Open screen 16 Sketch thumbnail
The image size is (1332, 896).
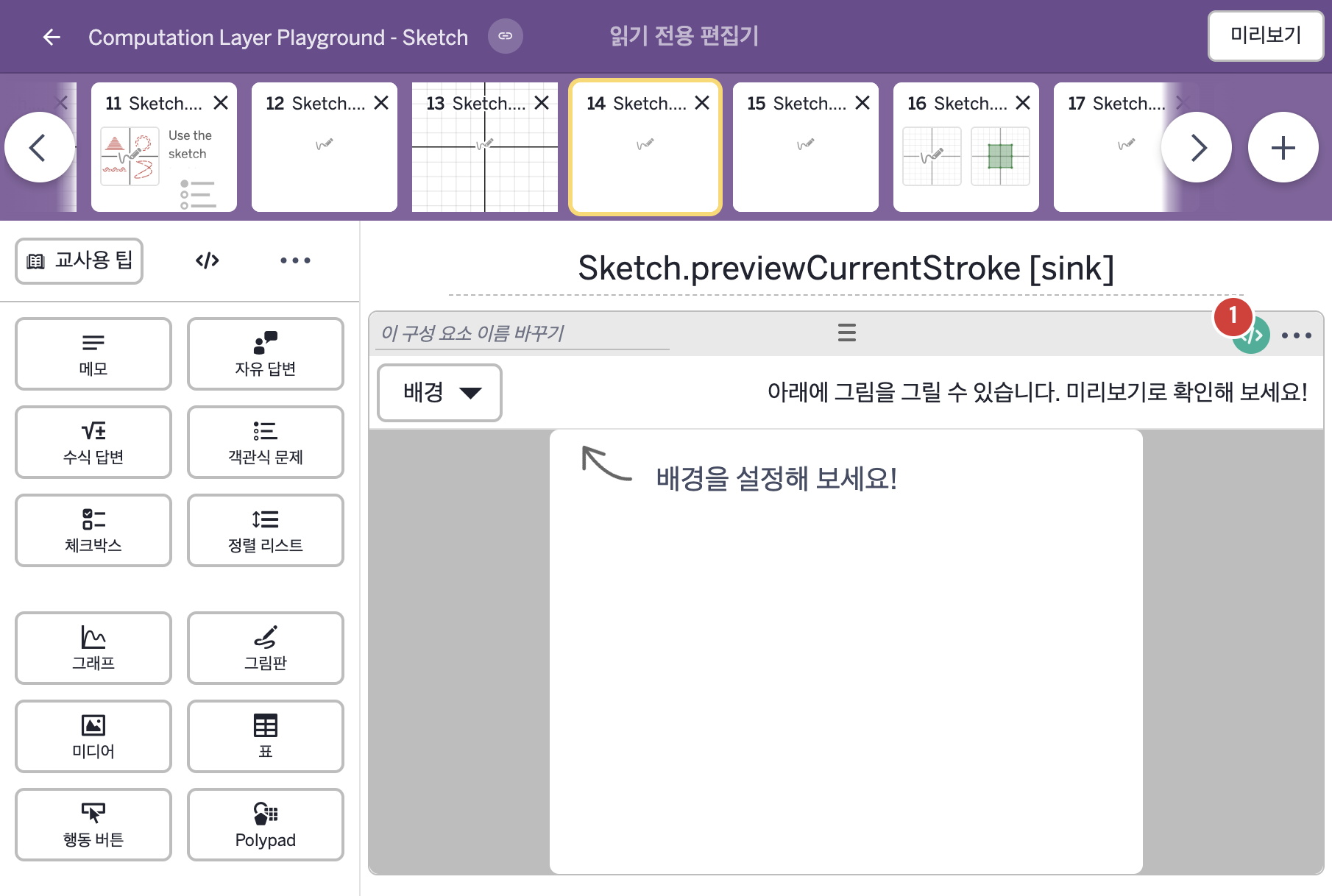[966, 147]
